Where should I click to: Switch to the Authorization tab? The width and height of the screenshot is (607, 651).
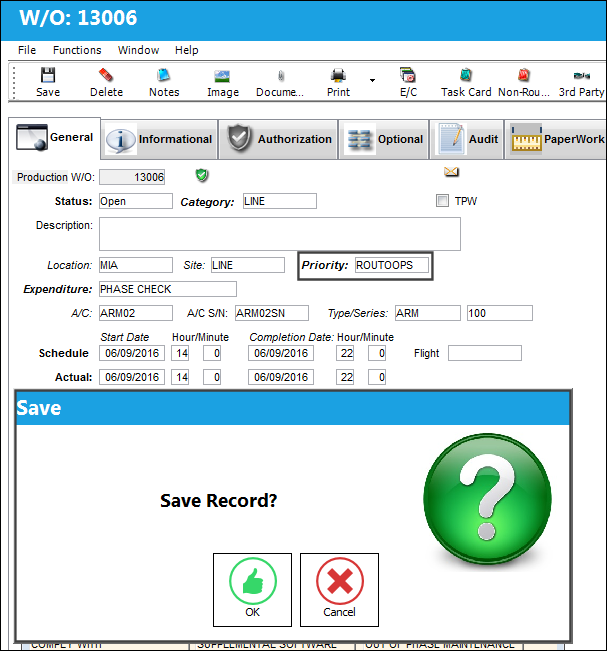coord(278,140)
